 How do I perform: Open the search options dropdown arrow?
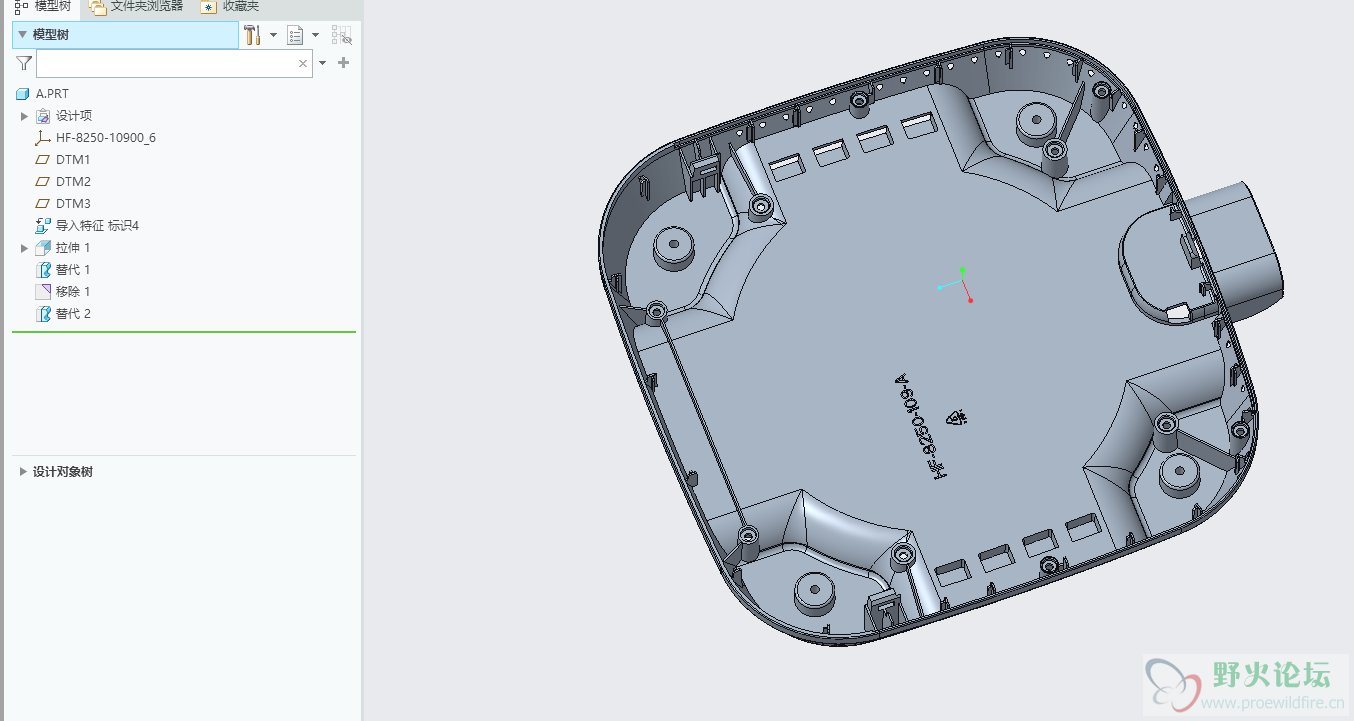point(322,63)
